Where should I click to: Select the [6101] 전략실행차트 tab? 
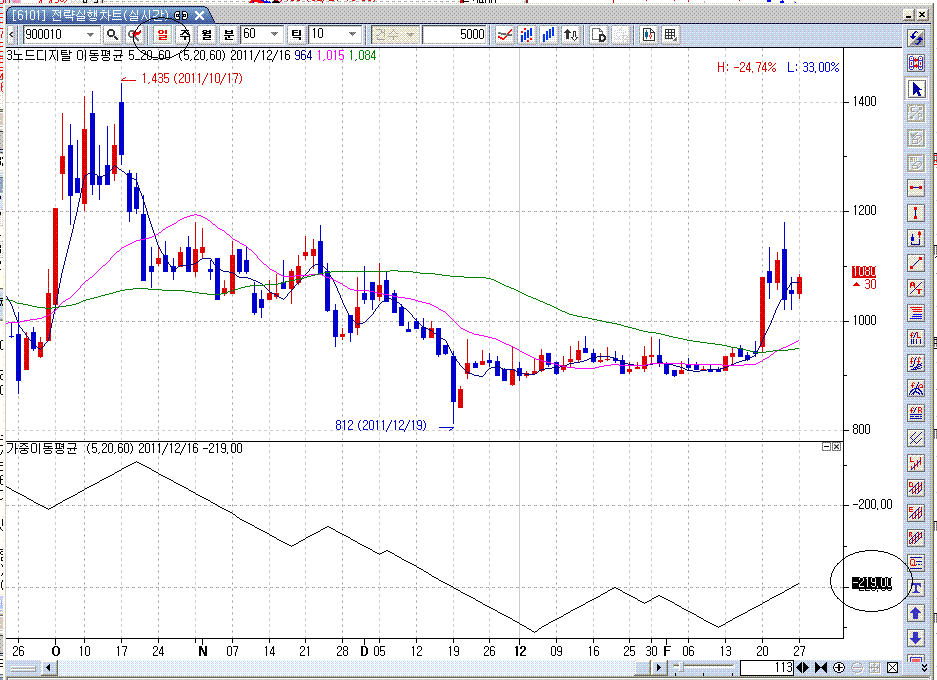pos(90,16)
